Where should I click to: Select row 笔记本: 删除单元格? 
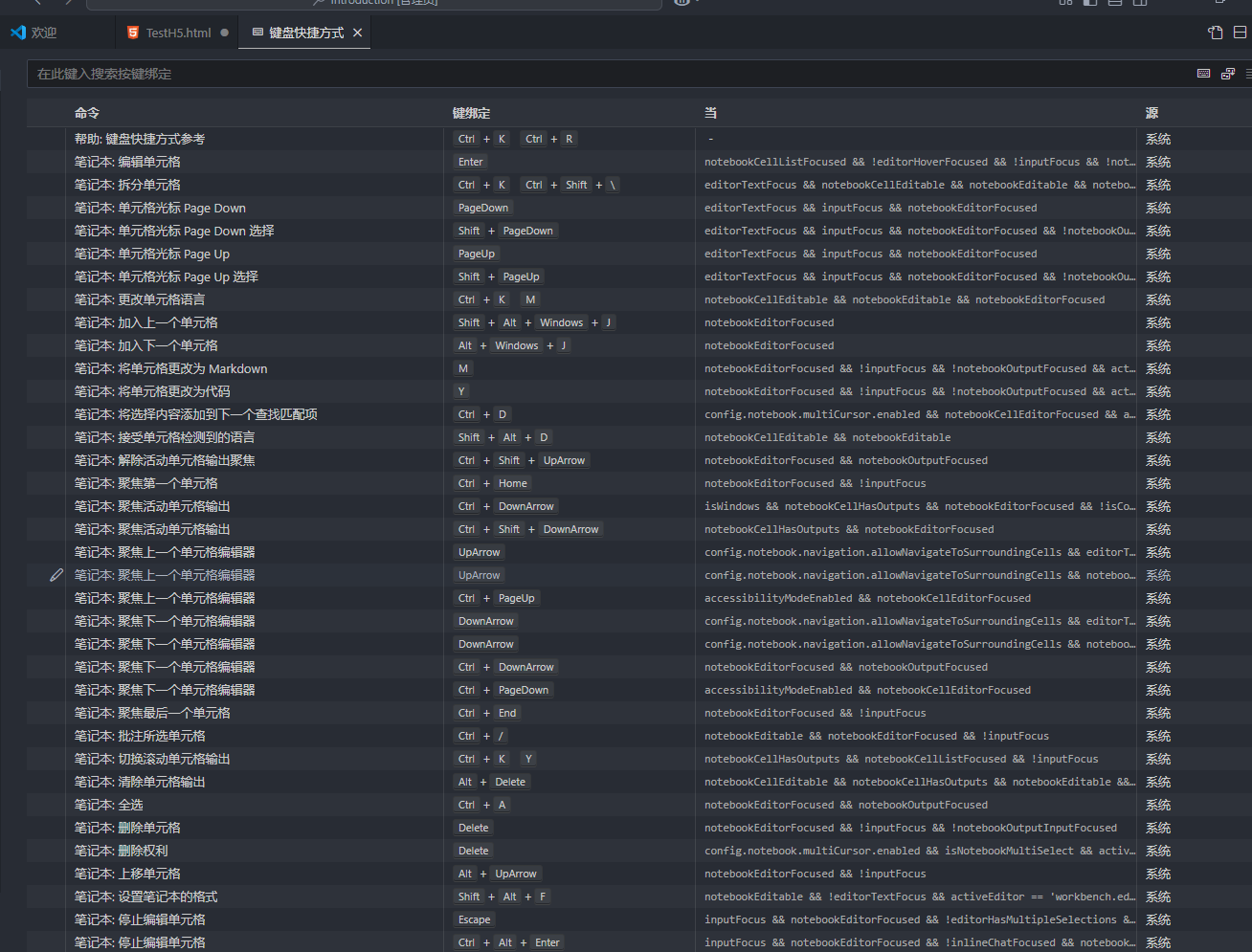639,828
